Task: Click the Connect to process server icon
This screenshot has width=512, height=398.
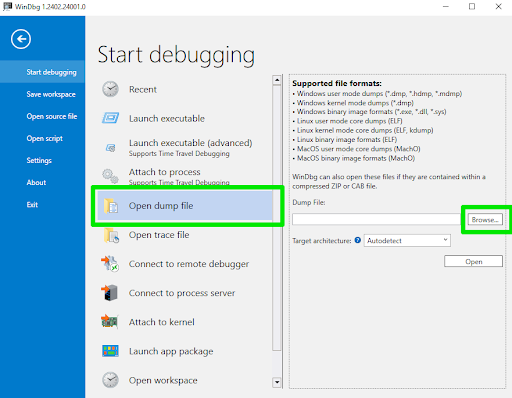Action: point(110,293)
